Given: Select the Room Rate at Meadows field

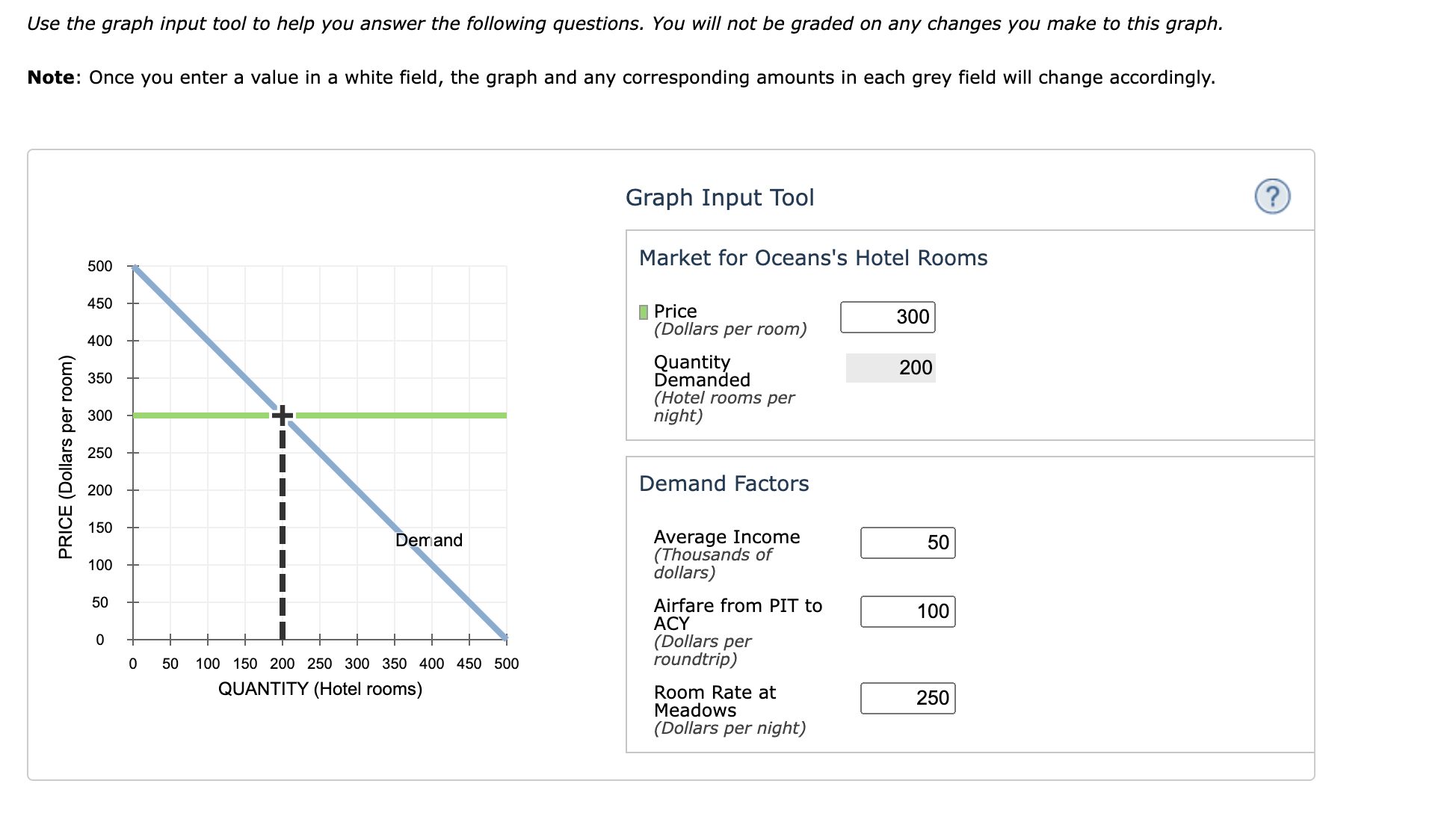Looking at the screenshot, I should tap(907, 698).
